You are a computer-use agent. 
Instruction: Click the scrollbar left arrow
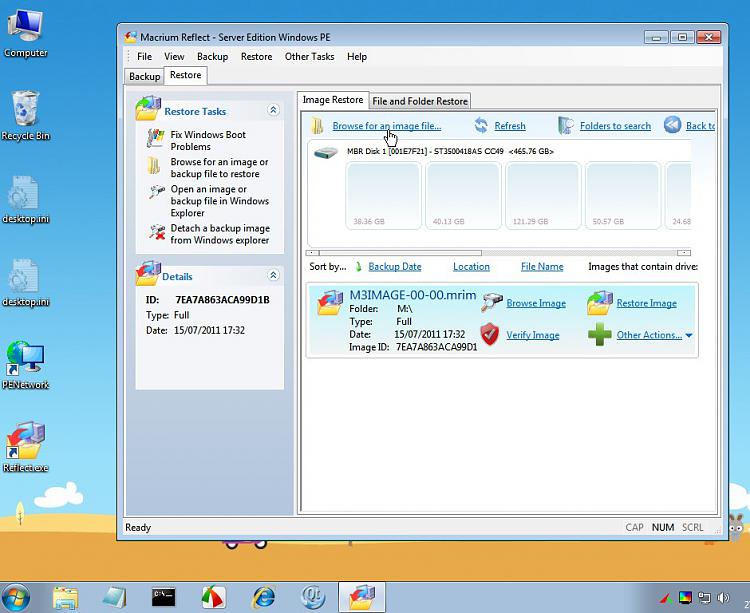tap(312, 252)
